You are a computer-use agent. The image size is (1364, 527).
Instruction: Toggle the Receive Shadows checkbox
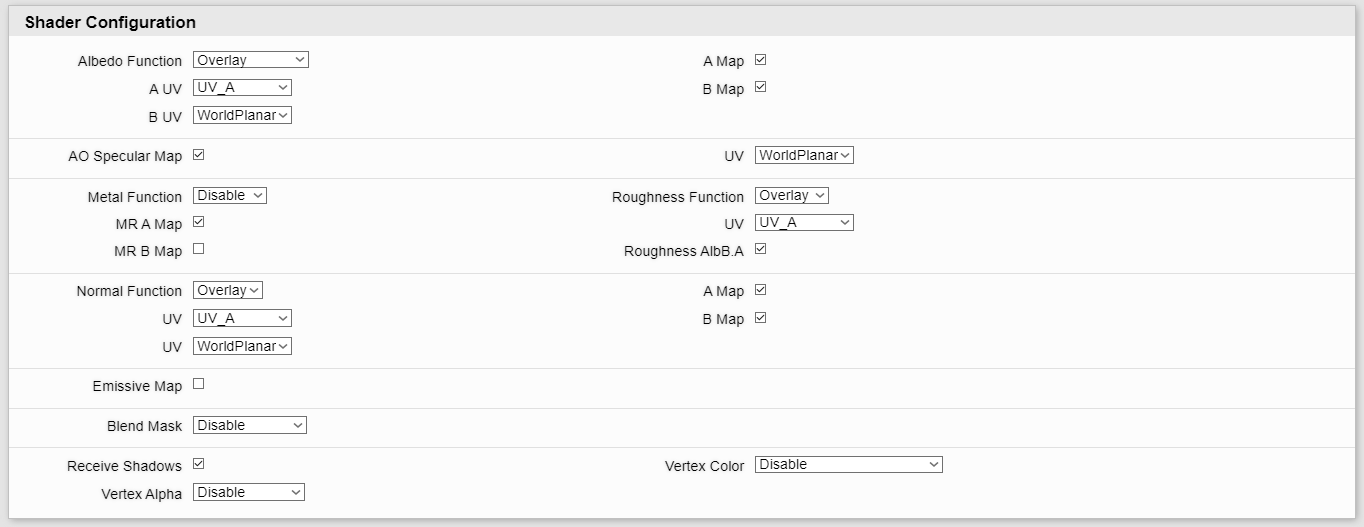(198, 464)
